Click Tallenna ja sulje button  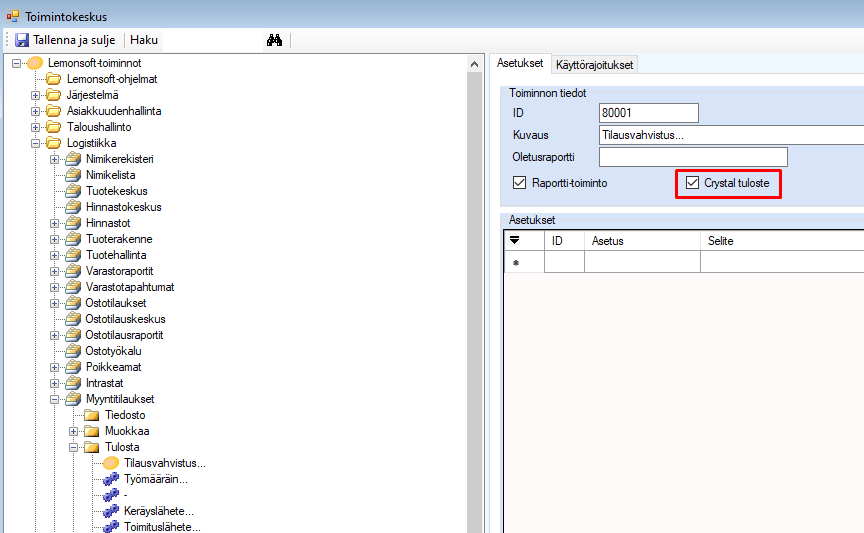[x=75, y=41]
